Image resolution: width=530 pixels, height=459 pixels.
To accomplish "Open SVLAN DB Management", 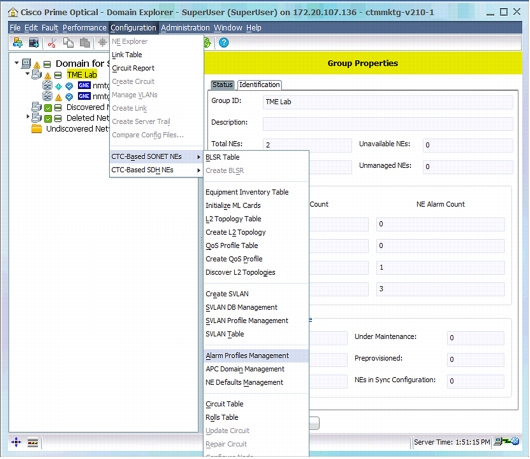I will 257,307.
